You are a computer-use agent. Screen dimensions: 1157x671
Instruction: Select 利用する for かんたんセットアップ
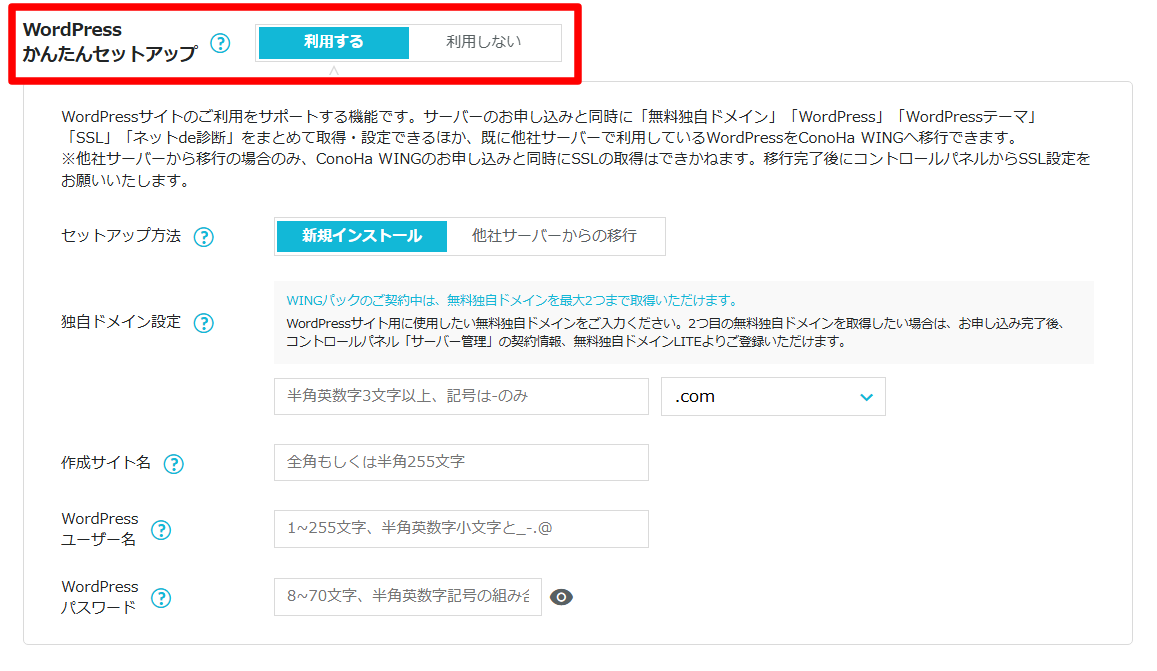[334, 42]
